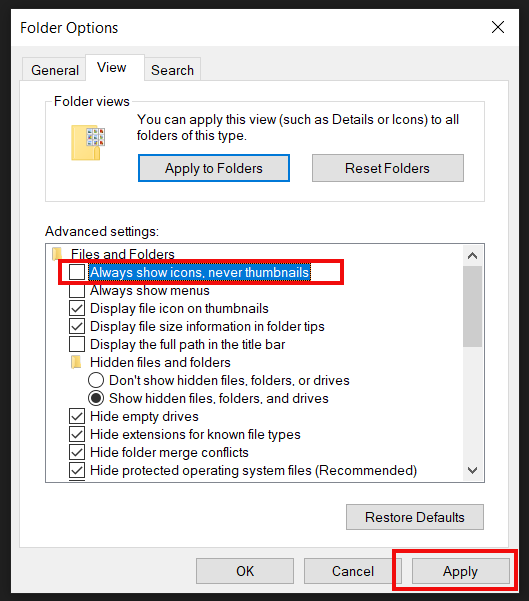Switch to the General tab
This screenshot has width=529, height=601.
pyautogui.click(x=54, y=70)
